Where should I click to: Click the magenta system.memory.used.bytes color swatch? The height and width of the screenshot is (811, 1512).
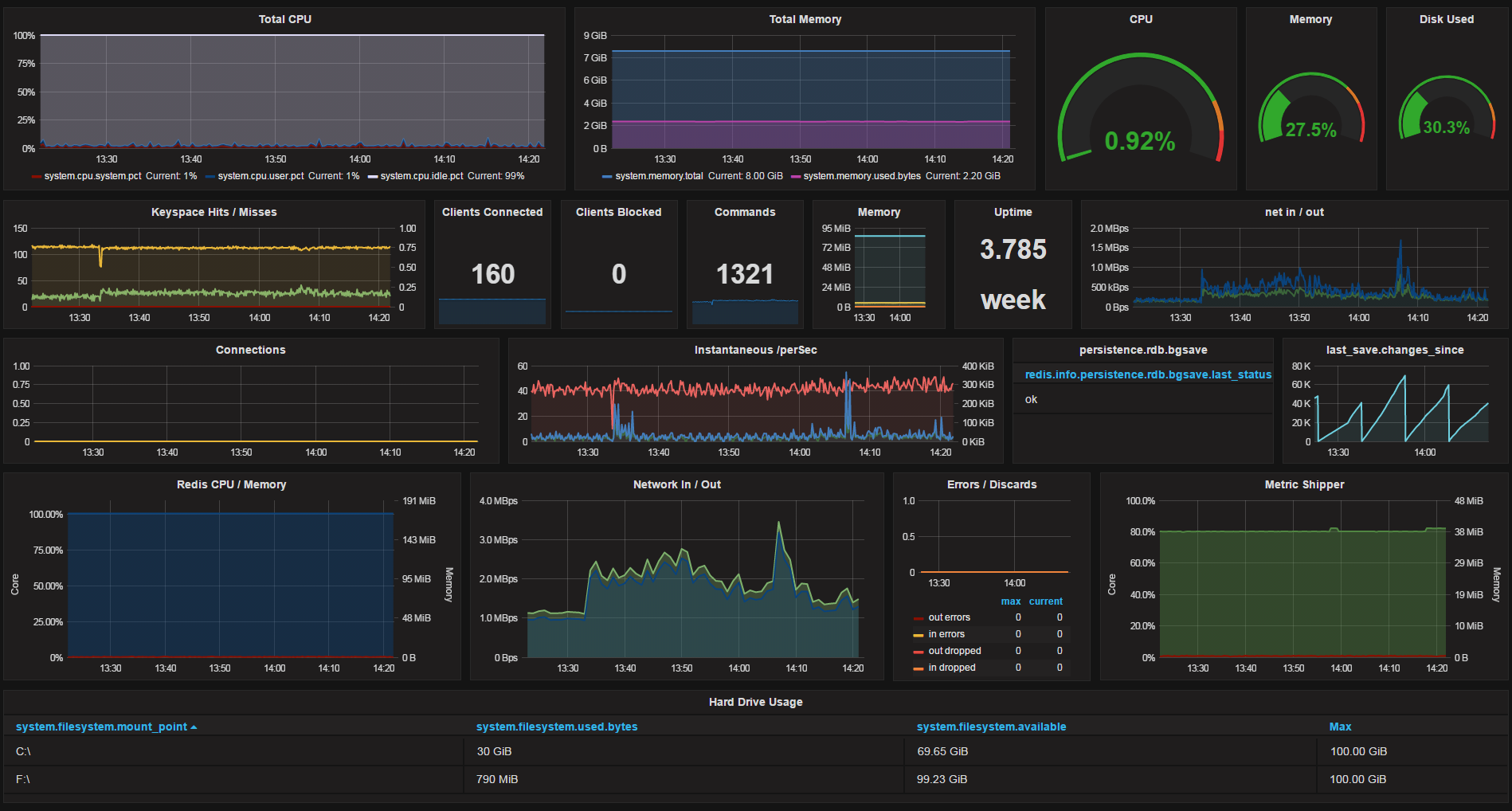click(795, 177)
